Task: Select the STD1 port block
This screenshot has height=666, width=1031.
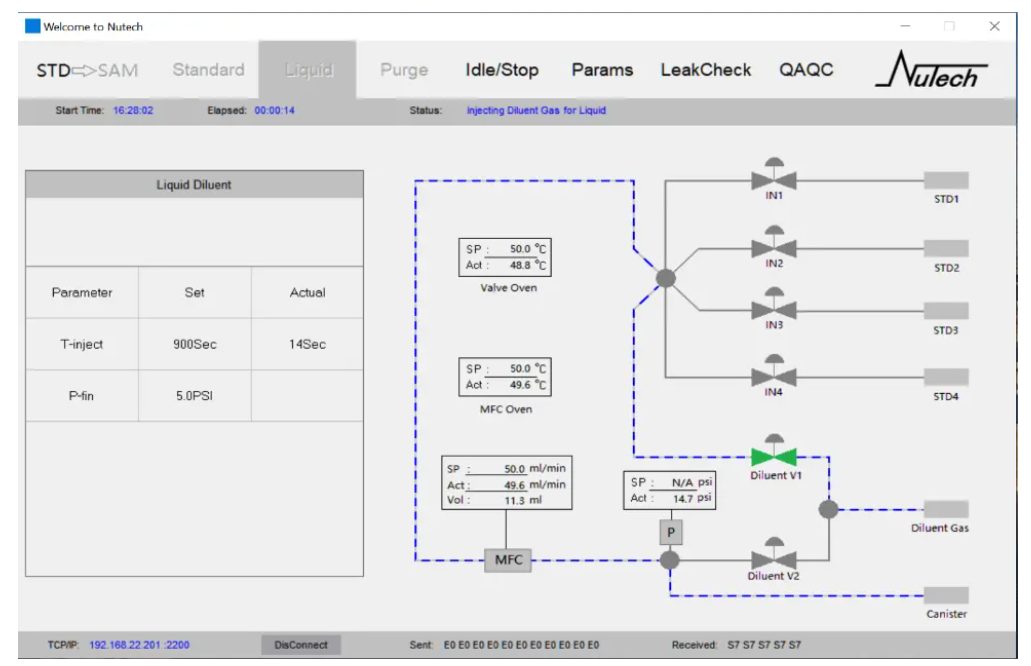Action: point(946,180)
